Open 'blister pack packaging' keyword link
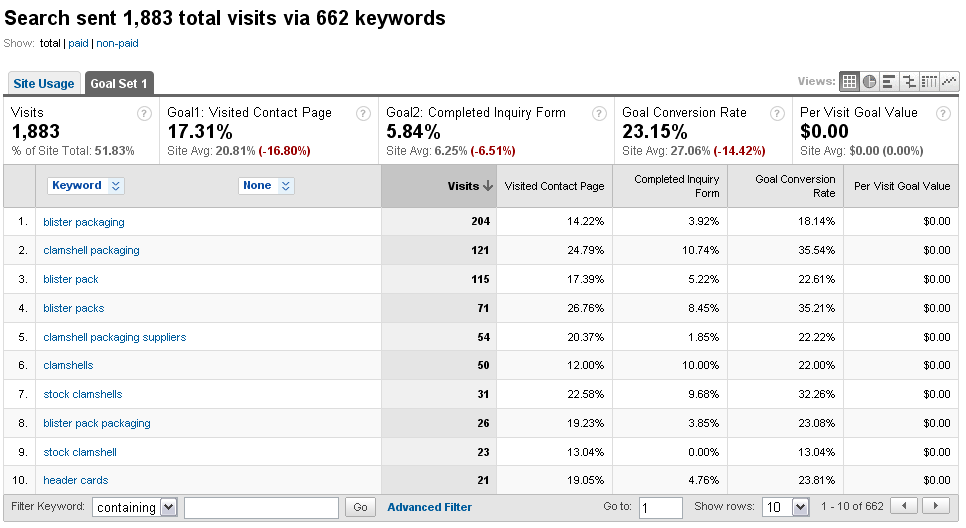The width and height of the screenshot is (966, 528). (x=97, y=423)
